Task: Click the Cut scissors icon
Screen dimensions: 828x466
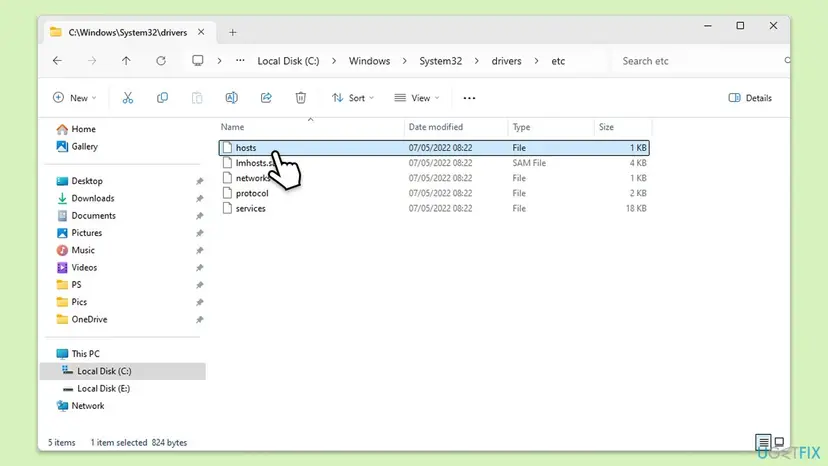Action: coord(128,98)
